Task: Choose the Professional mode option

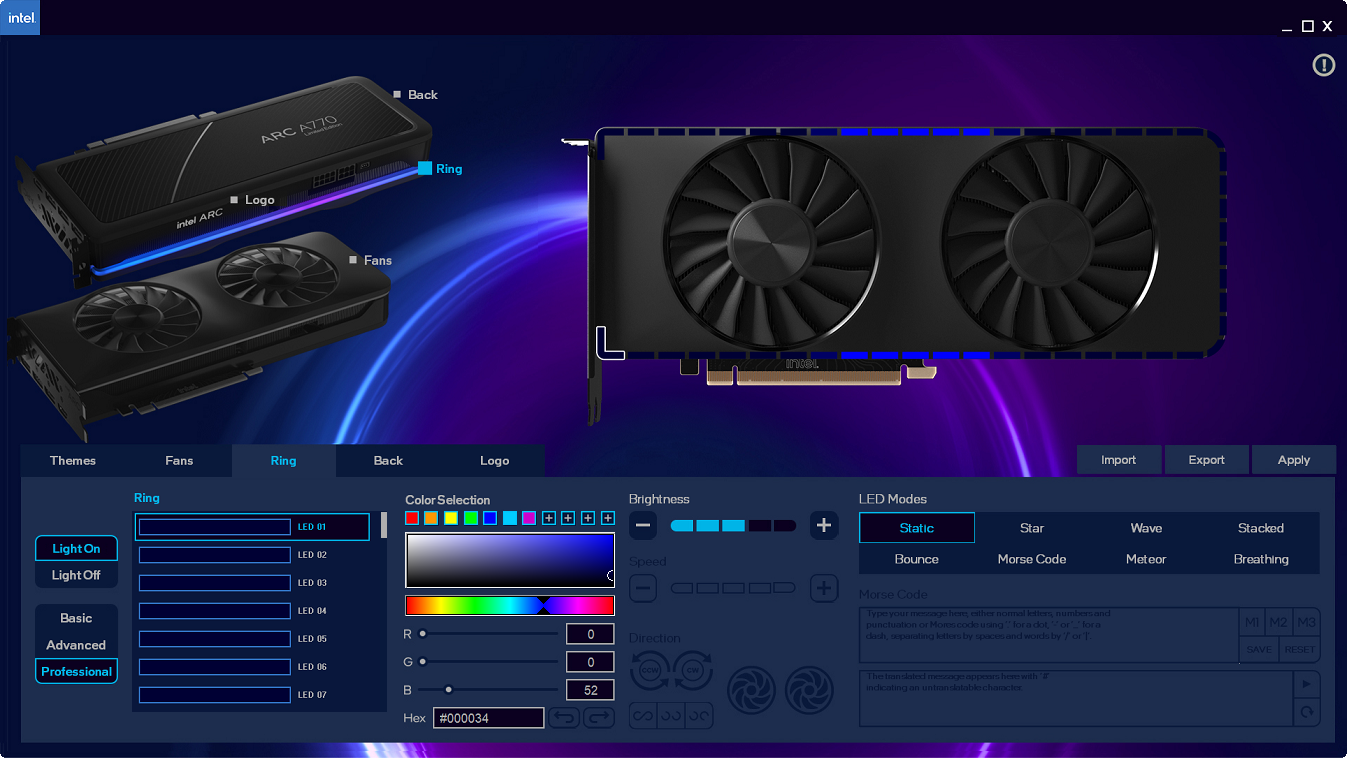Action: coord(76,671)
